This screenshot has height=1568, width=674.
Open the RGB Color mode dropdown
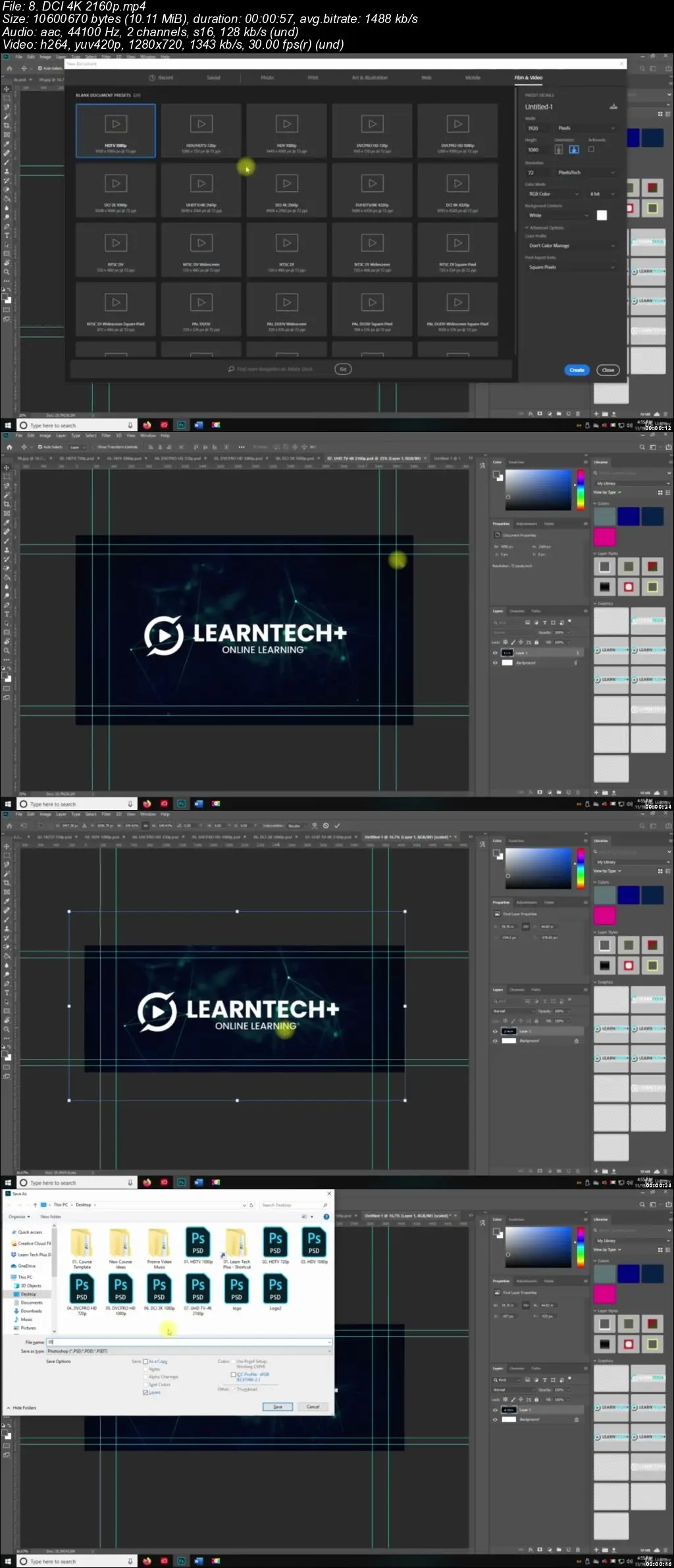click(x=553, y=194)
